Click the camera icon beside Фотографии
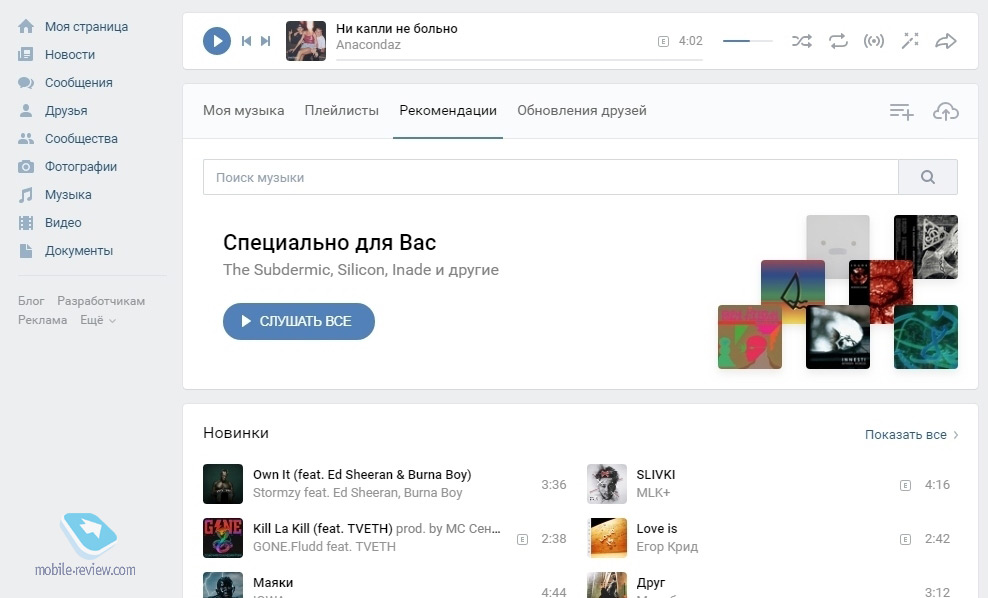The image size is (988, 598). click(26, 166)
